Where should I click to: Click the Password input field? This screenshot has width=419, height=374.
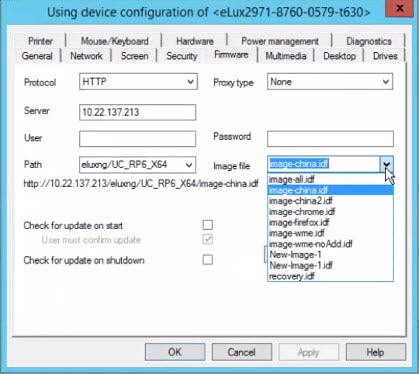click(330, 139)
